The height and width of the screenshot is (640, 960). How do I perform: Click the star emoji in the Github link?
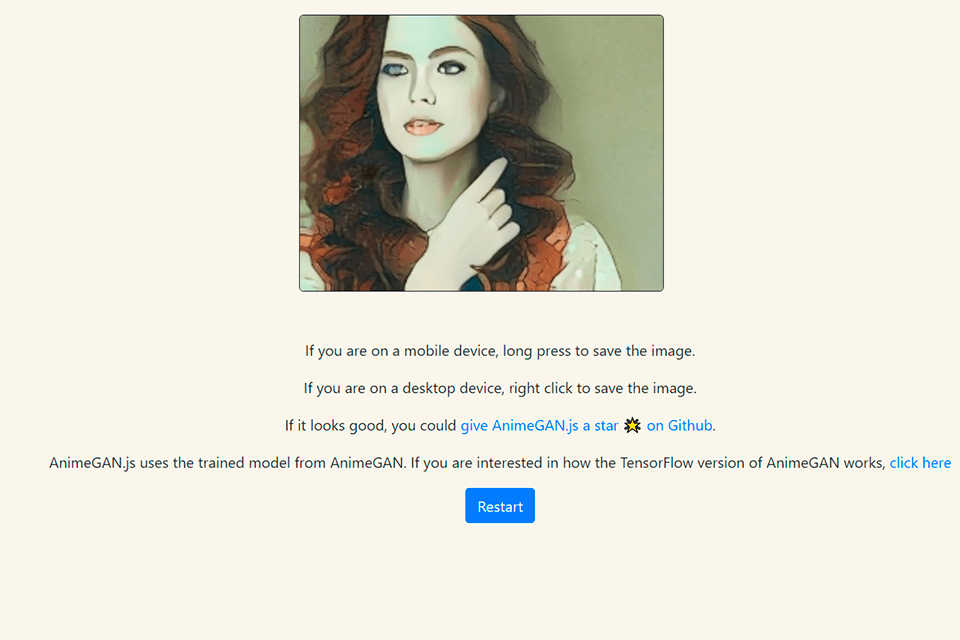[632, 426]
